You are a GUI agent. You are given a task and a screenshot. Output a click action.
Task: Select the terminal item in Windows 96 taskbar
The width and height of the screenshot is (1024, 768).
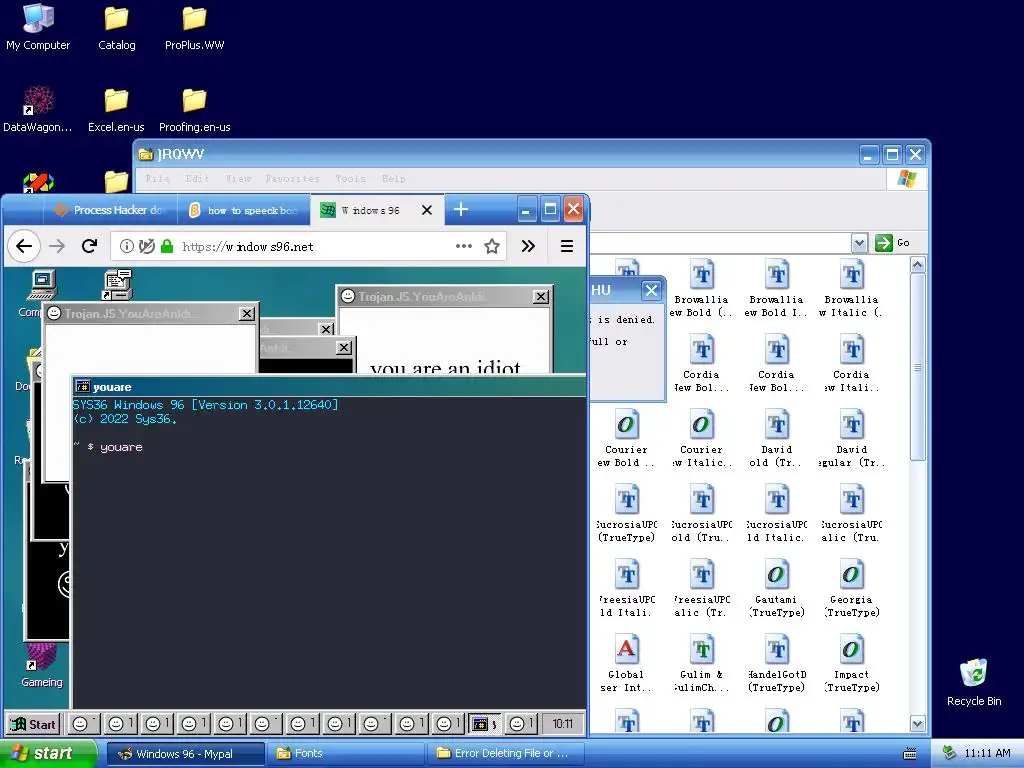pyautogui.click(x=484, y=724)
